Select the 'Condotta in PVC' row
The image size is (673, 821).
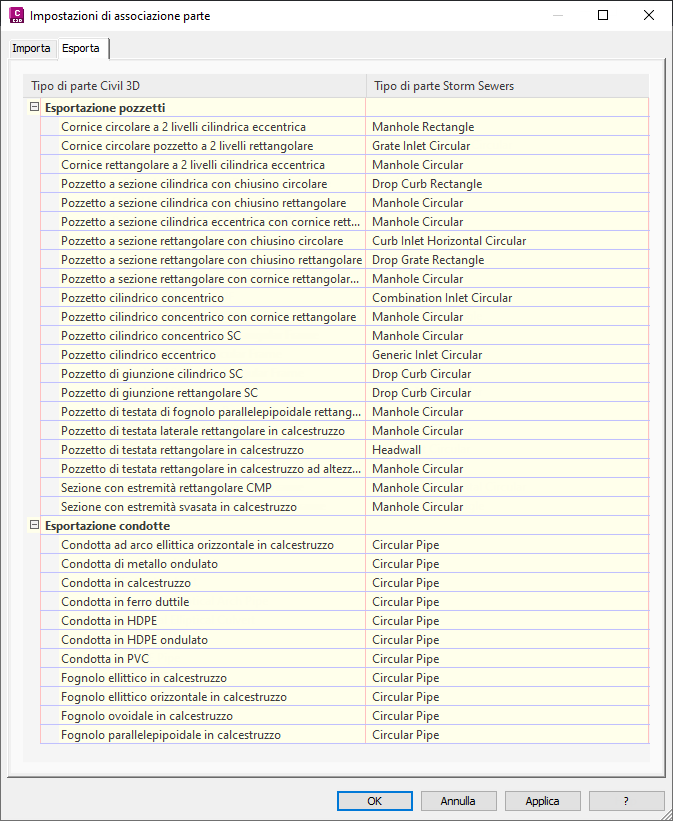[x=203, y=659]
